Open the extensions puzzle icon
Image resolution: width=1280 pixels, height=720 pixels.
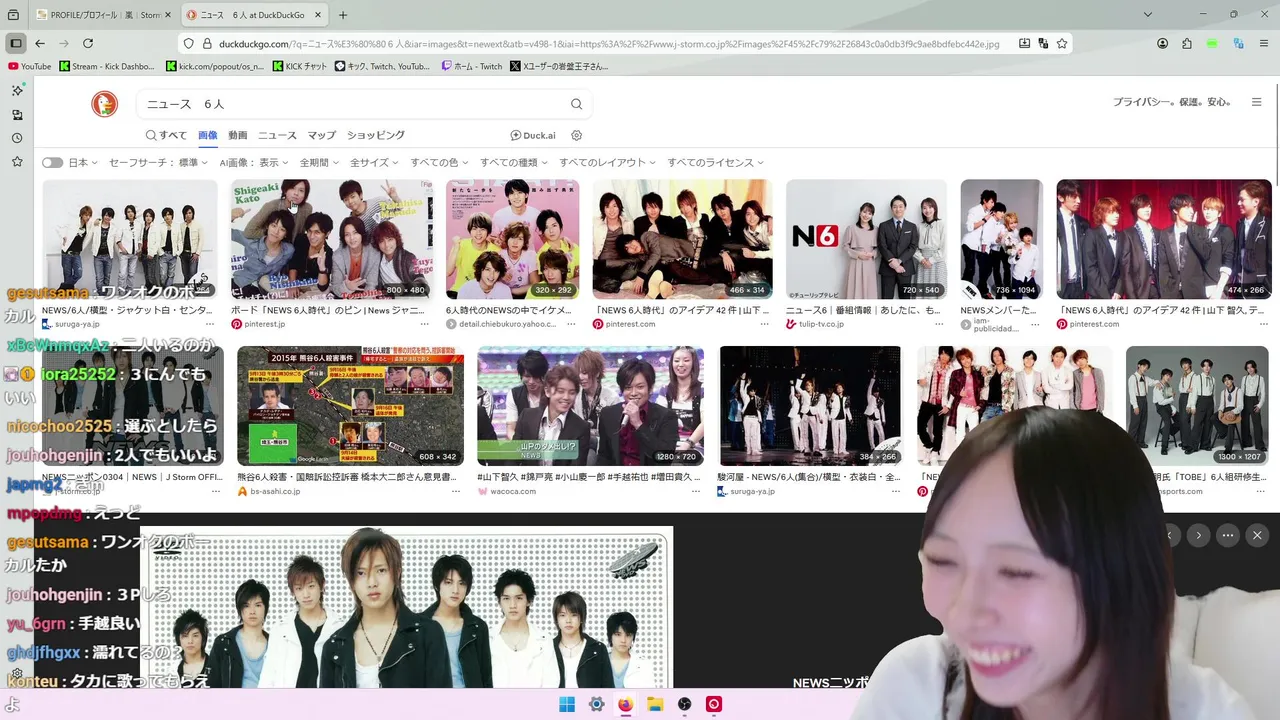(x=1187, y=43)
